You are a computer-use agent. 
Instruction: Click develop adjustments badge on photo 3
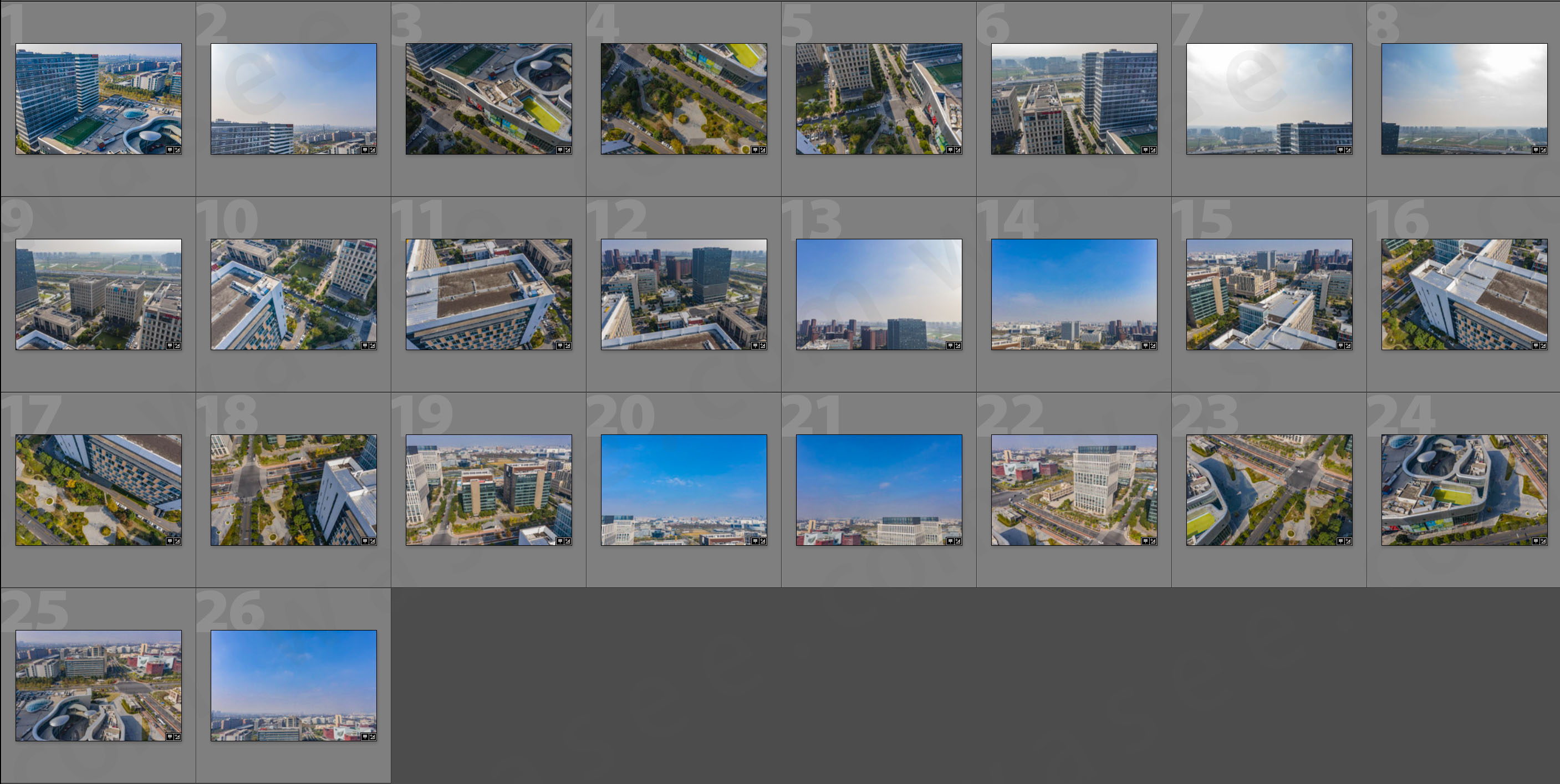click(x=568, y=150)
